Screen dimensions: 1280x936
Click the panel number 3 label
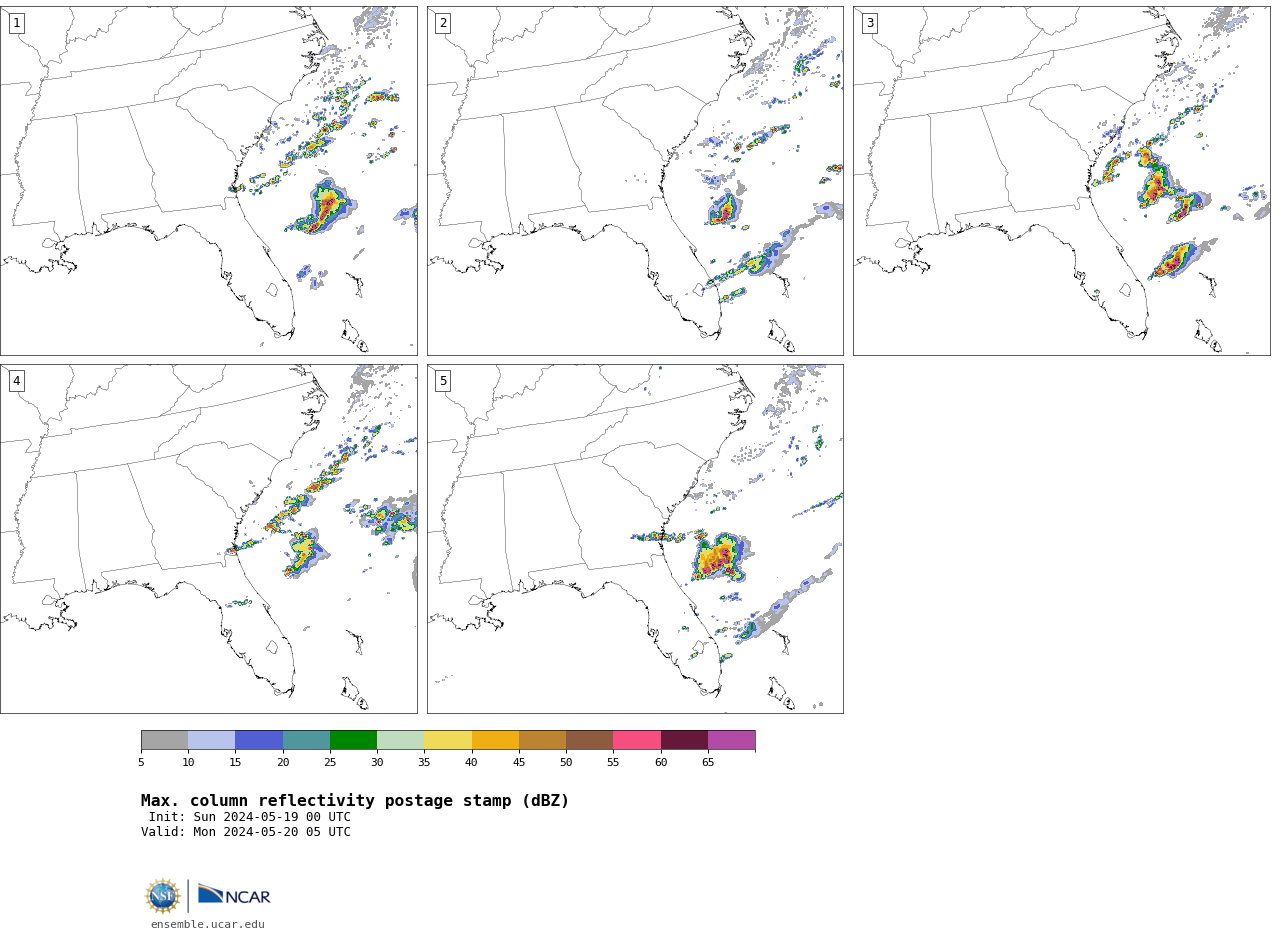pos(870,23)
